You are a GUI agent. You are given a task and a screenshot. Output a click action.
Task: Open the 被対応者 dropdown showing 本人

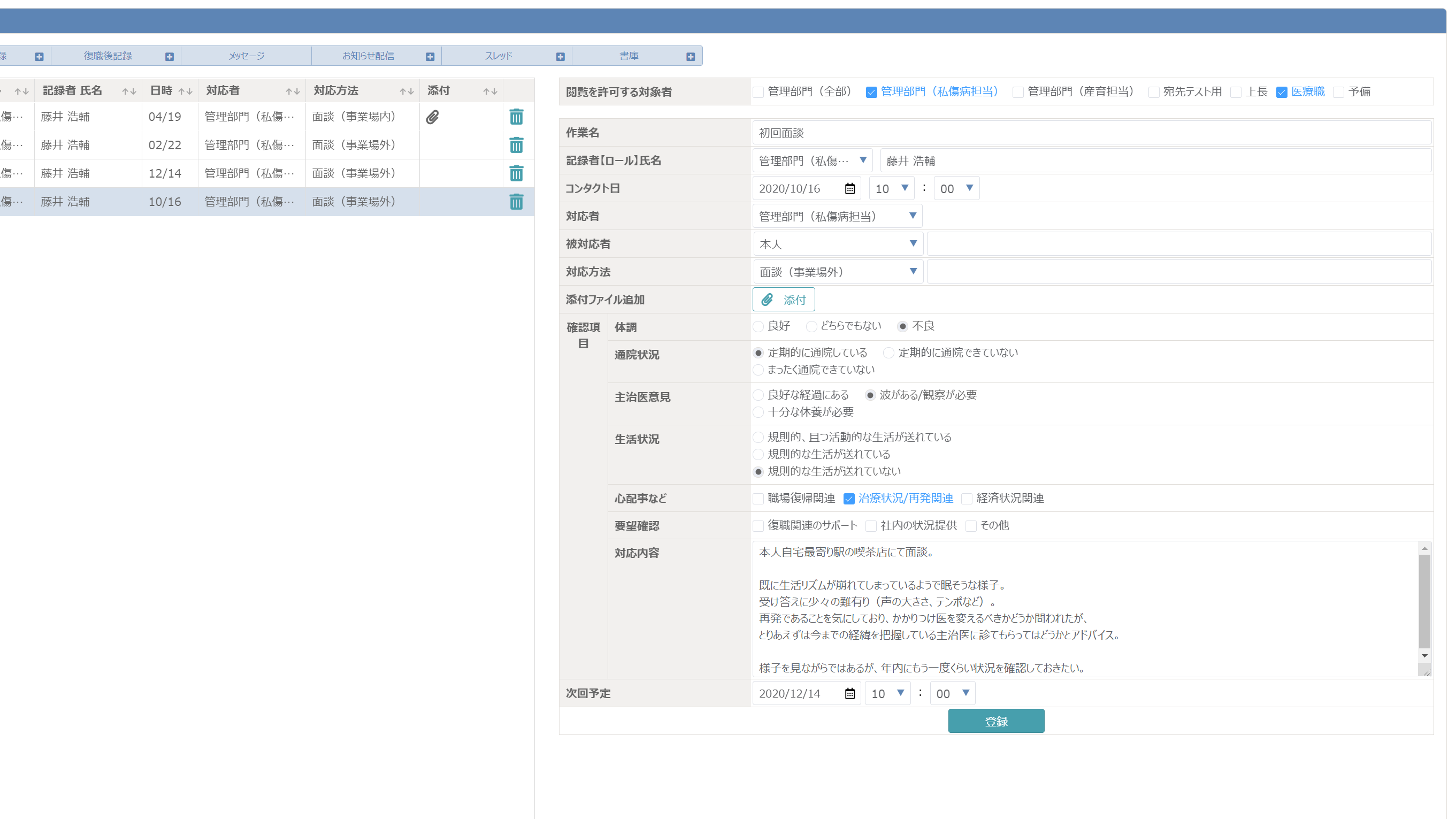click(x=838, y=243)
